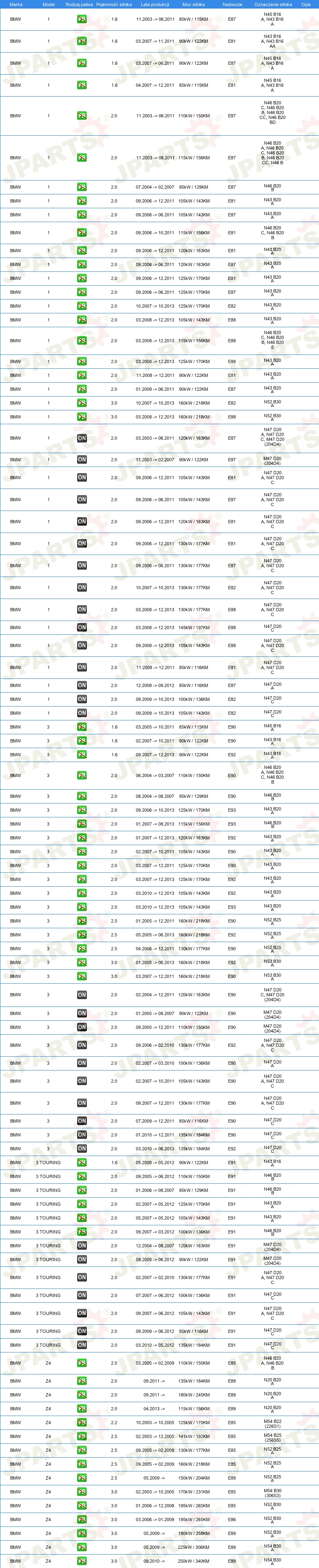
Task: Click petrol icon in Touring 09.2007 -> 03.2012 row
Action: (x=82, y=1231)
